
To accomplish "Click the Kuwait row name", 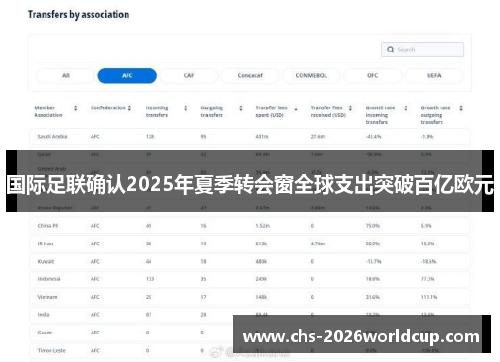I will [x=46, y=261].
